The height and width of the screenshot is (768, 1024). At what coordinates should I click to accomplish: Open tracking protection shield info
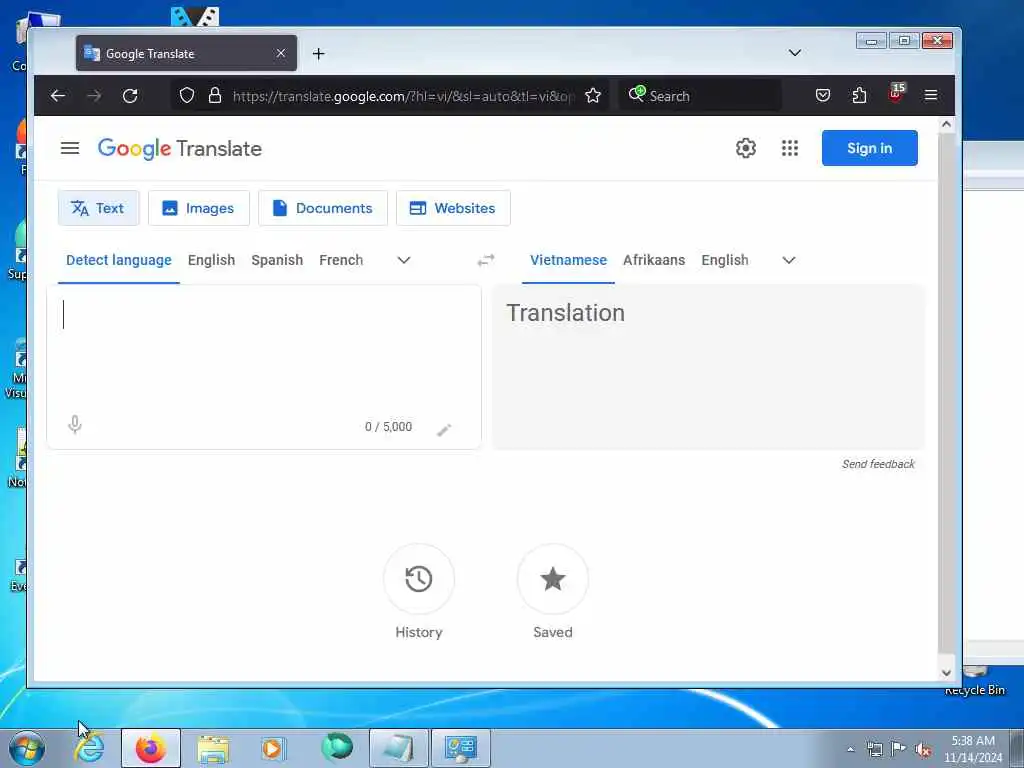(187, 96)
